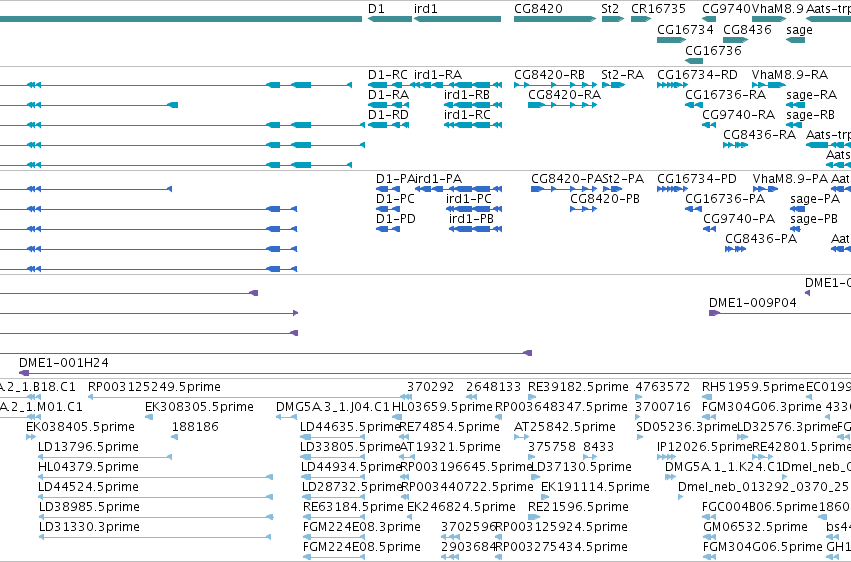The height and width of the screenshot is (562, 851).
Task: Click the VhaM8.9-RA transcript label
Action: tap(790, 75)
